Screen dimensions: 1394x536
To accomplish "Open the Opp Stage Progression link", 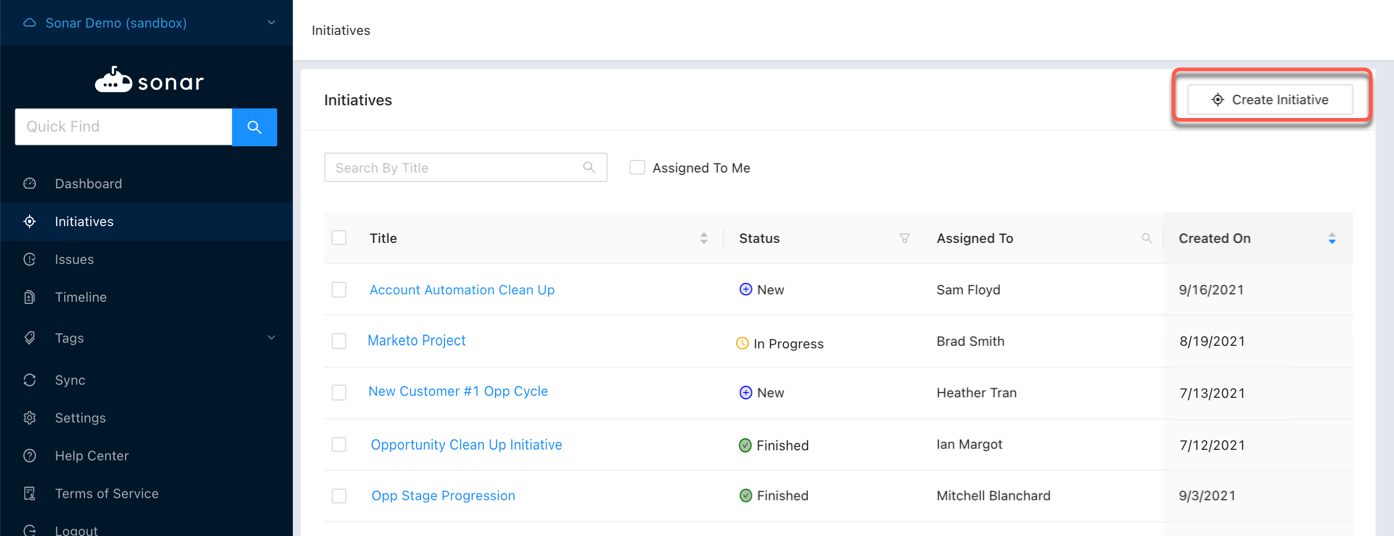I will [x=443, y=496].
